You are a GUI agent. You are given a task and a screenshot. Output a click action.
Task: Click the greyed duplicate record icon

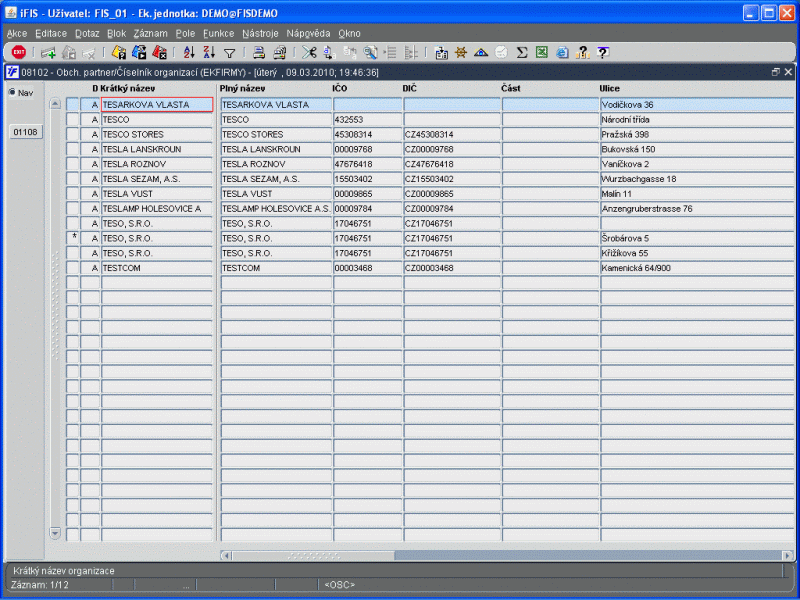[68, 53]
